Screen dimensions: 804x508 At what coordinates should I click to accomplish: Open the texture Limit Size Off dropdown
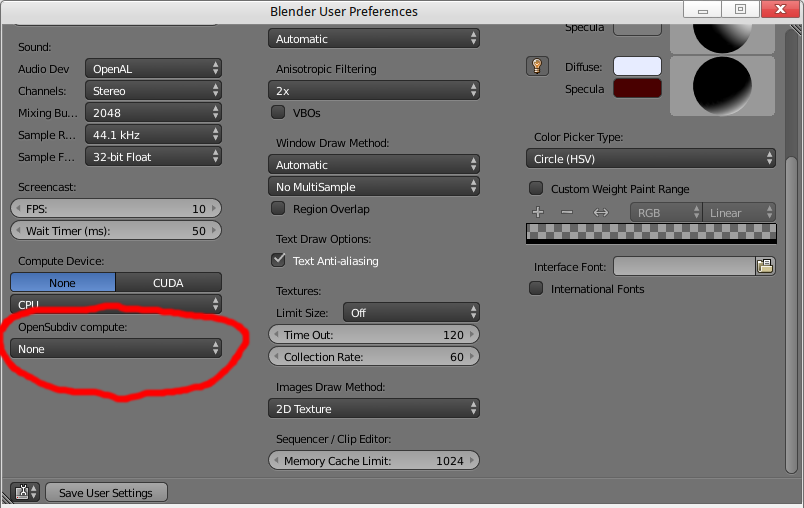[x=411, y=312]
